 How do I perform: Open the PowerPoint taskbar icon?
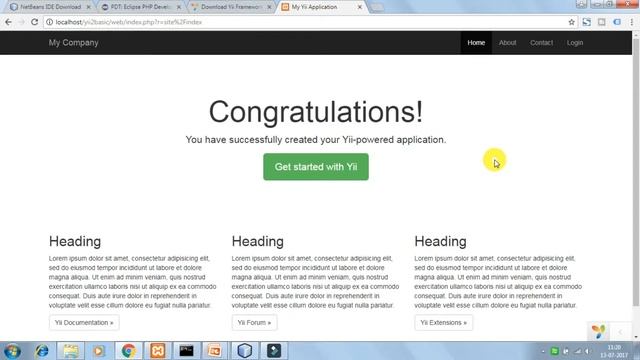click(215, 351)
